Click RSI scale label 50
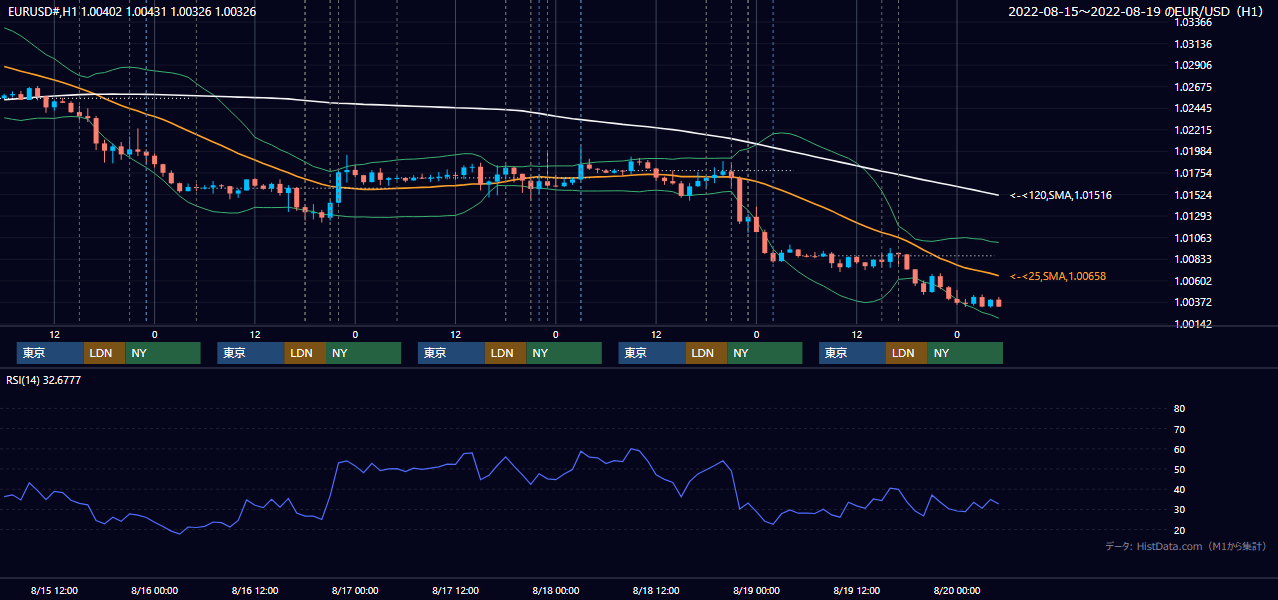 point(1180,469)
